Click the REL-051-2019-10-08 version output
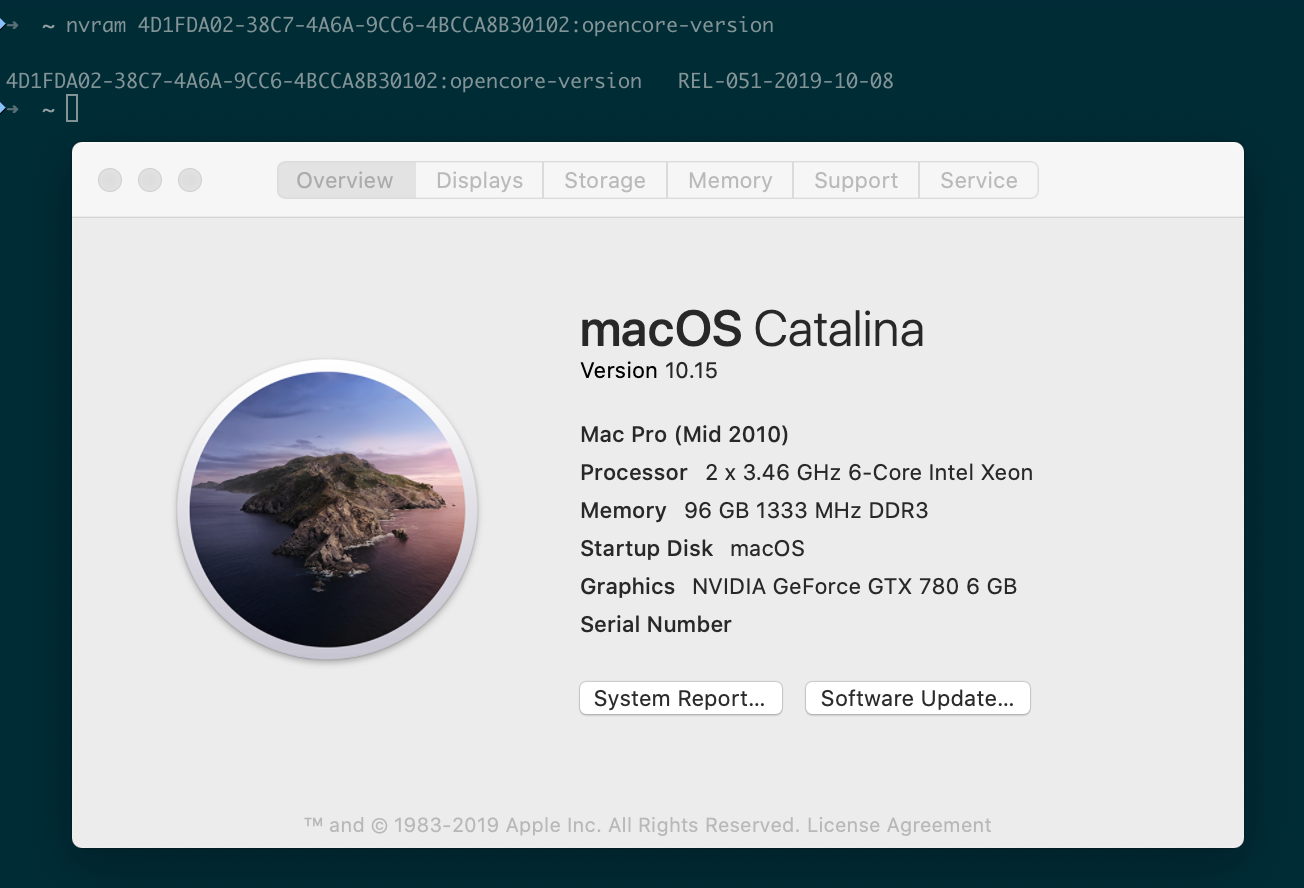 [x=785, y=81]
